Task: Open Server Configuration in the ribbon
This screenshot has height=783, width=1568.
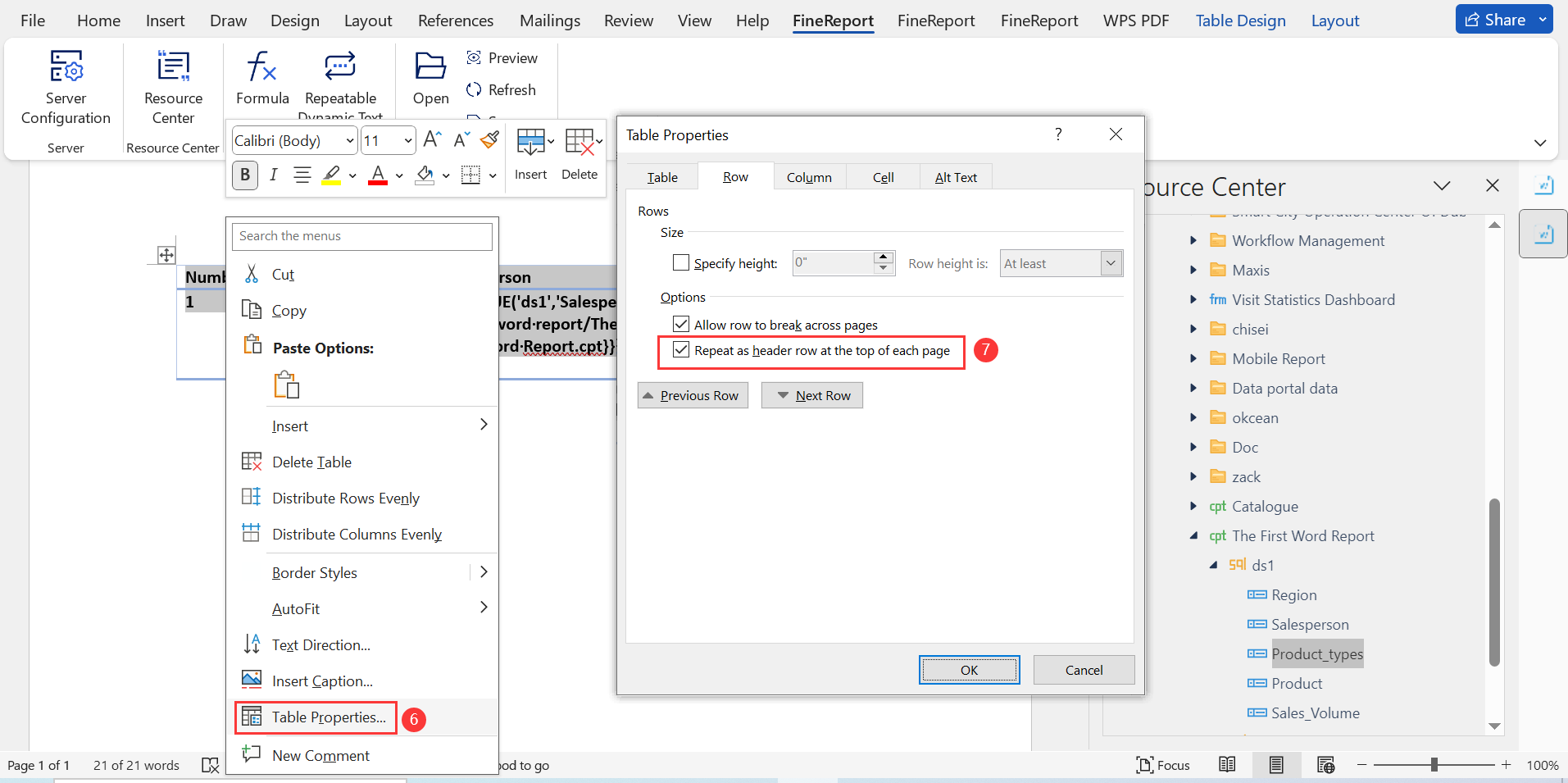Action: [x=66, y=87]
